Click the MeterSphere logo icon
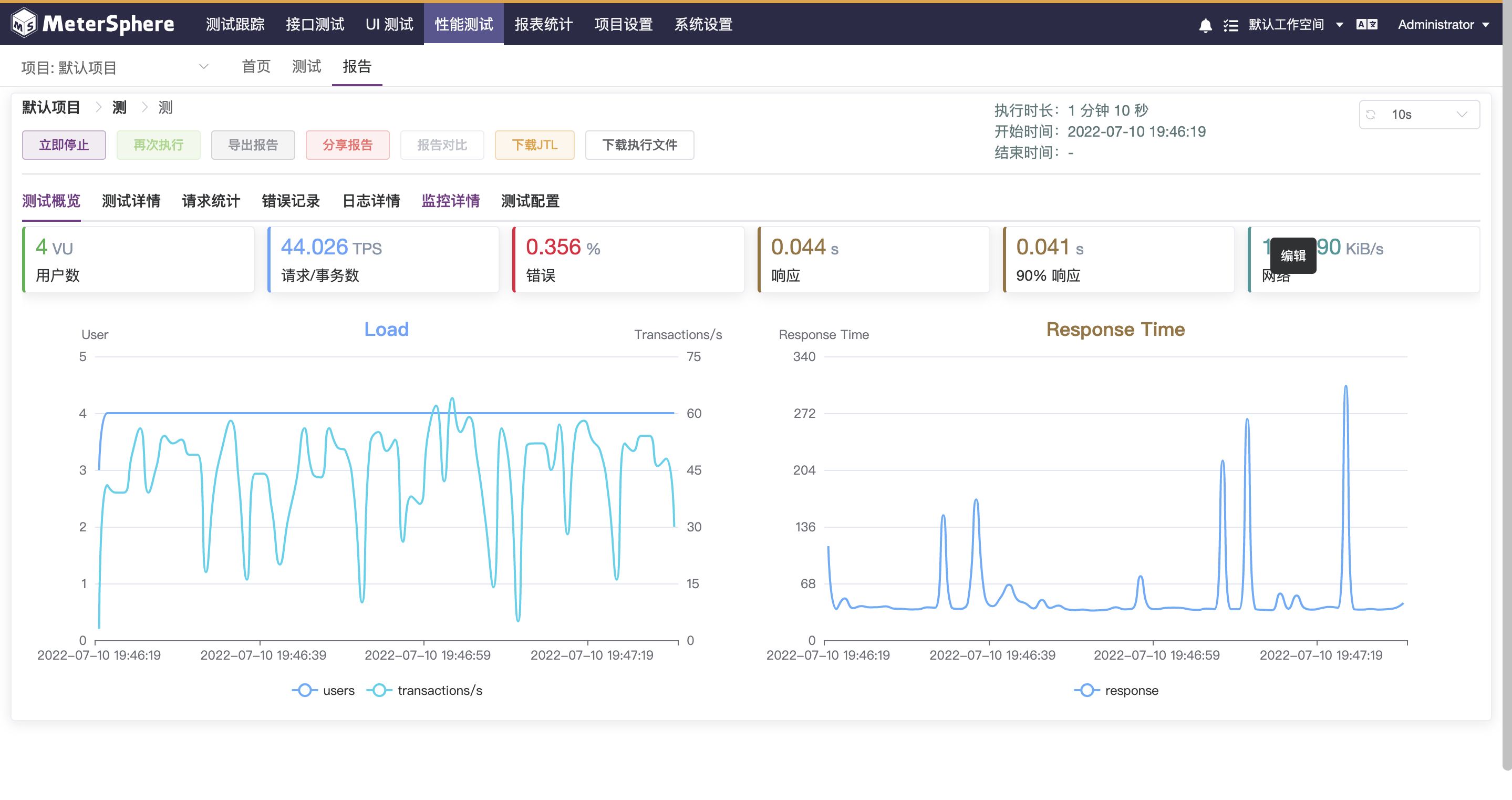Image resolution: width=1512 pixels, height=800 pixels. click(x=24, y=24)
